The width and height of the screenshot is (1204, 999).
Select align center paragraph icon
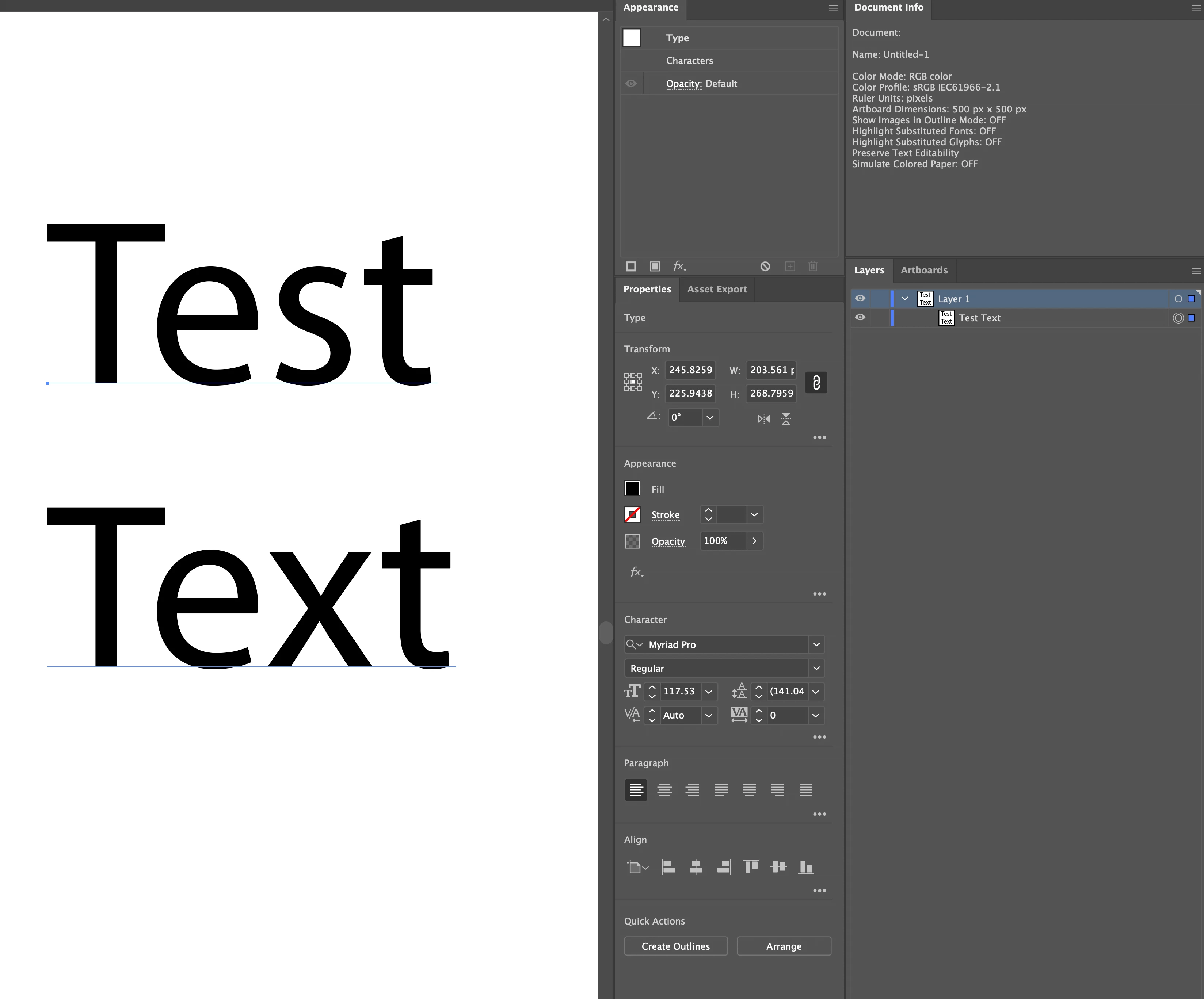tap(664, 790)
